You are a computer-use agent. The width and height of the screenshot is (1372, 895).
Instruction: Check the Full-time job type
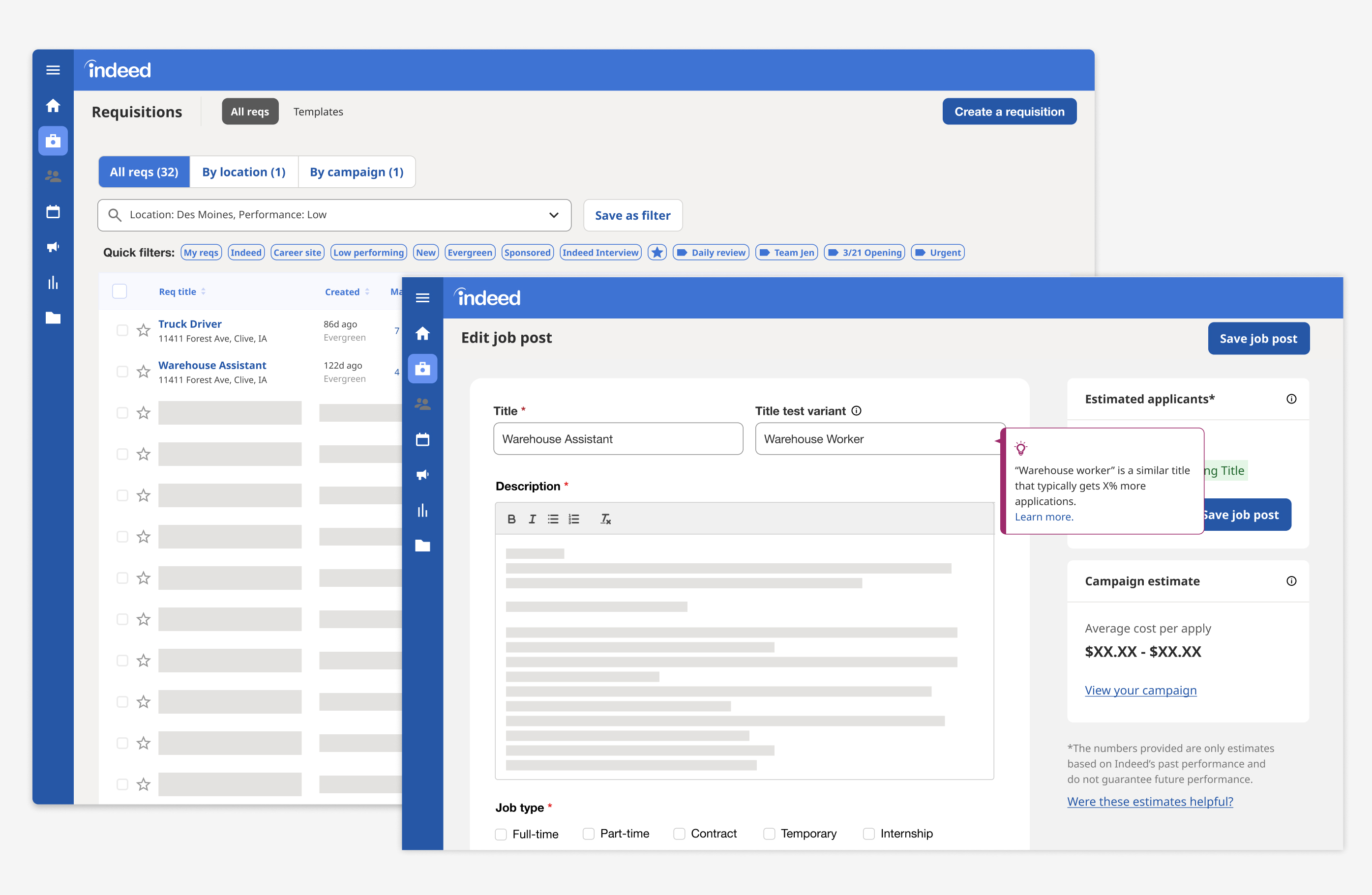point(501,834)
